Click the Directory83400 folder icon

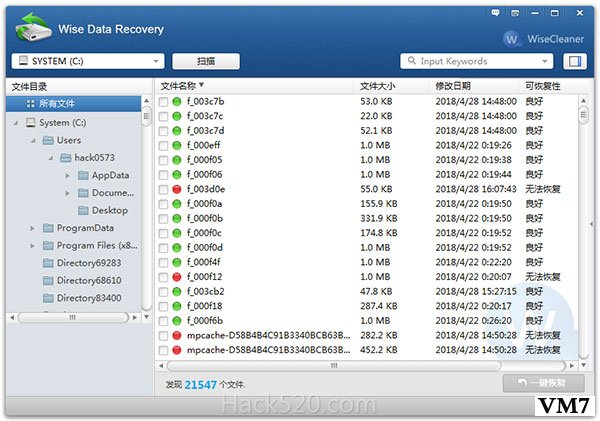(x=48, y=298)
